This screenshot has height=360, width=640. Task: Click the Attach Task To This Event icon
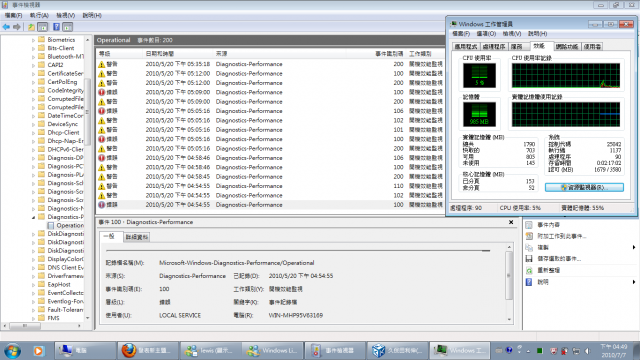click(x=529, y=236)
